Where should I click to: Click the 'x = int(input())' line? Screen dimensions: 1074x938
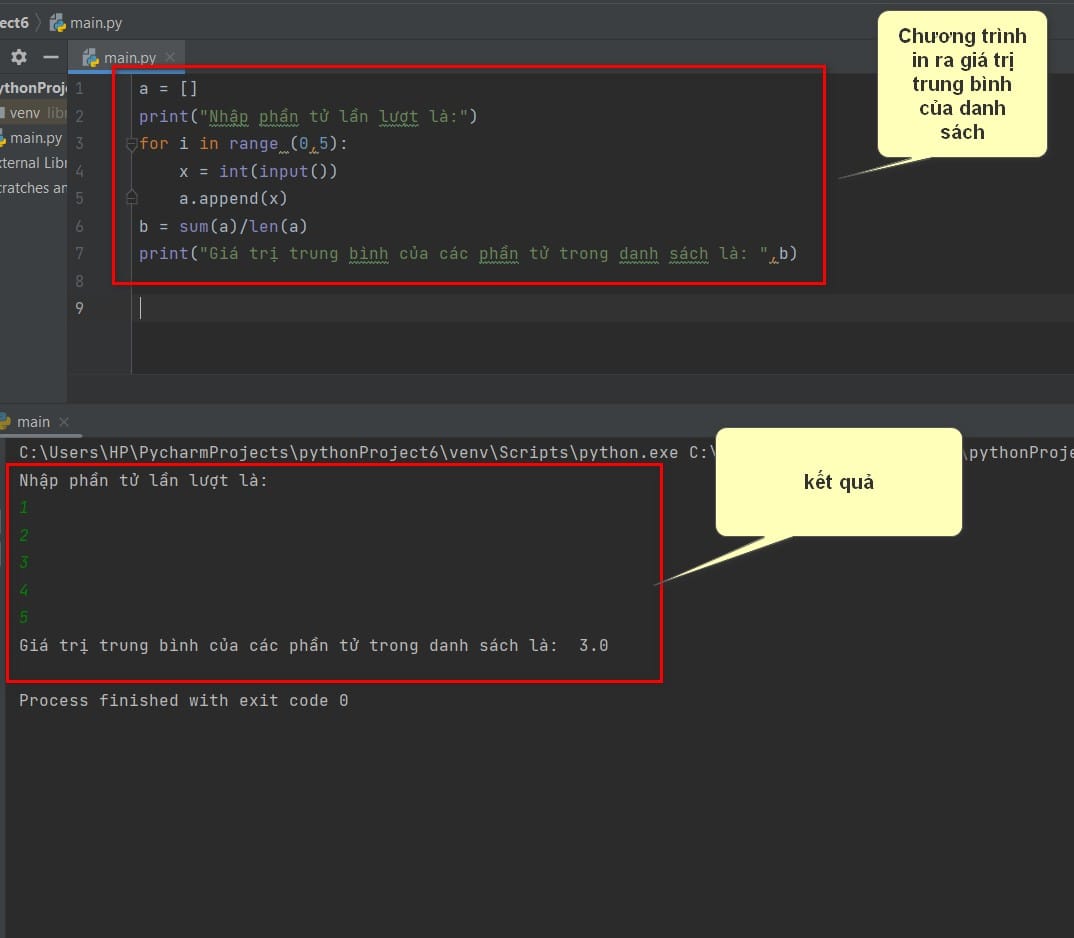[258, 171]
